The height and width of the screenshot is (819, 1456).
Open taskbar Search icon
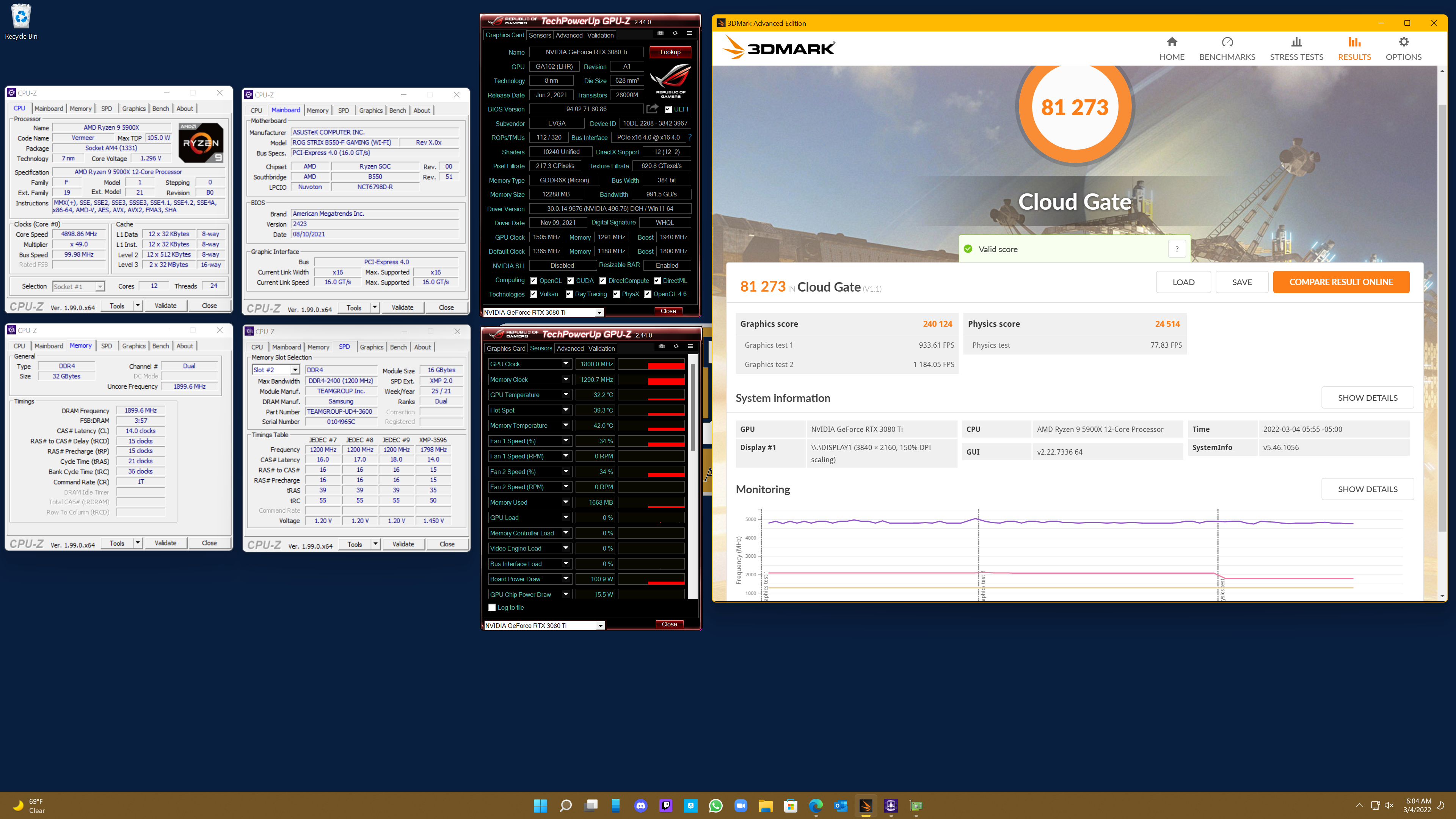tap(565, 805)
